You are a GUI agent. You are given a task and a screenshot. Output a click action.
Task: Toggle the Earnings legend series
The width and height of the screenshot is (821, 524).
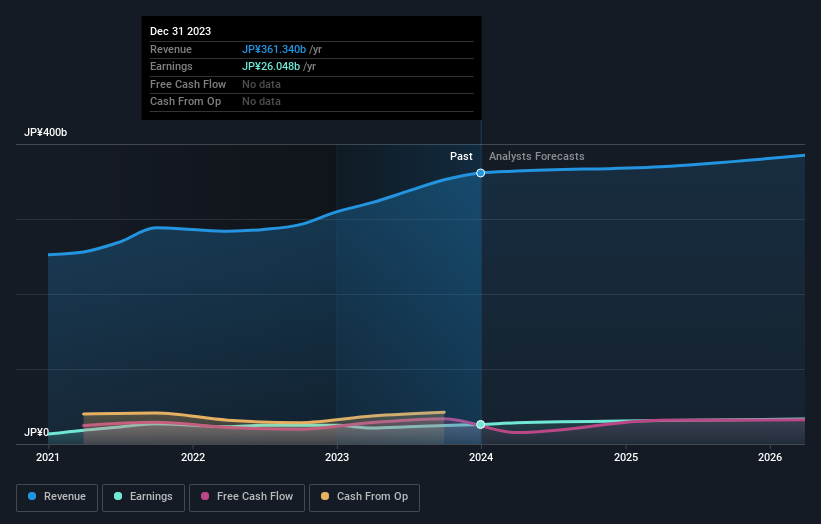[143, 497]
